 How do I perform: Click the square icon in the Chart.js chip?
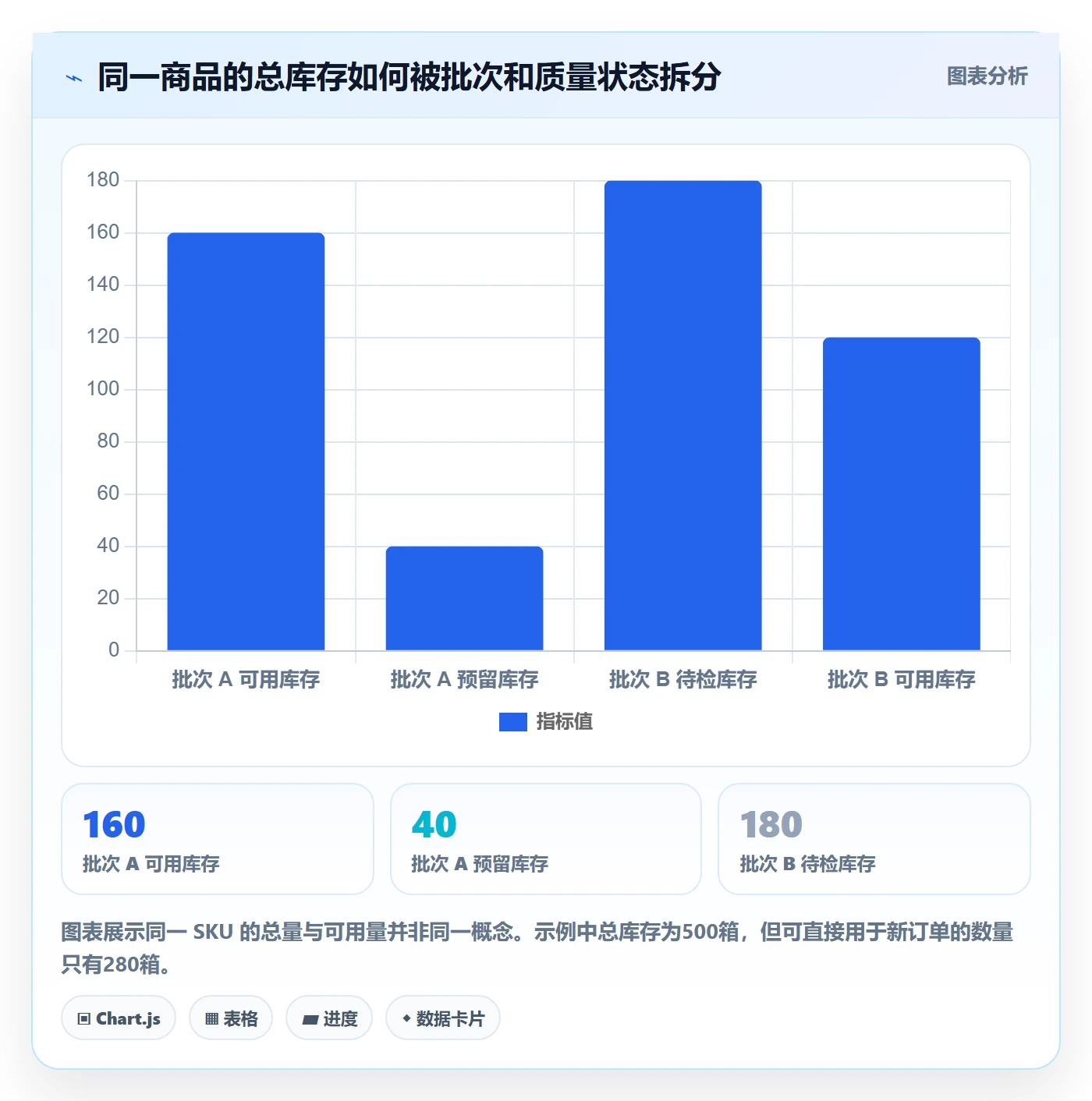coord(84,1019)
